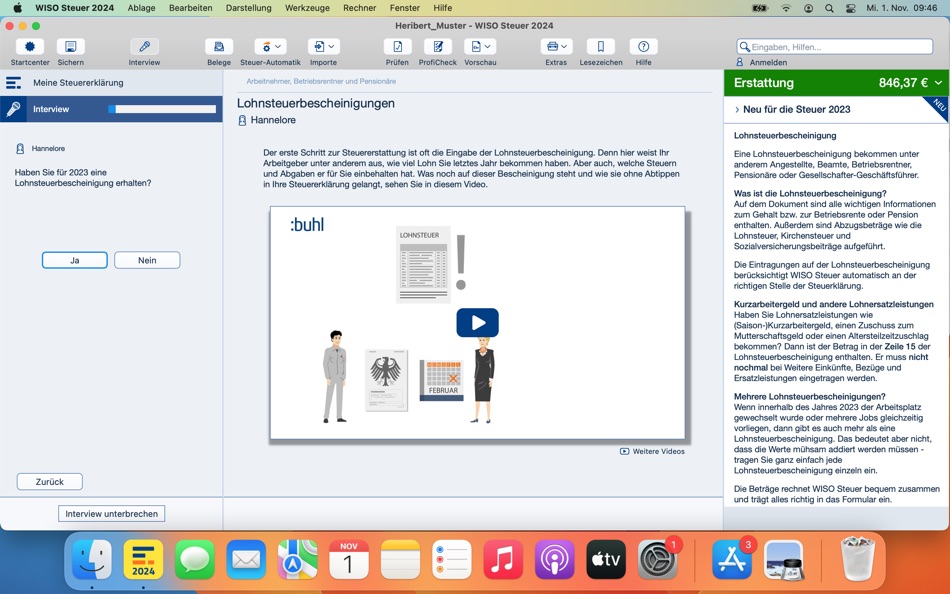Click the Interview progress bar
The width and height of the screenshot is (950, 594).
click(162, 109)
